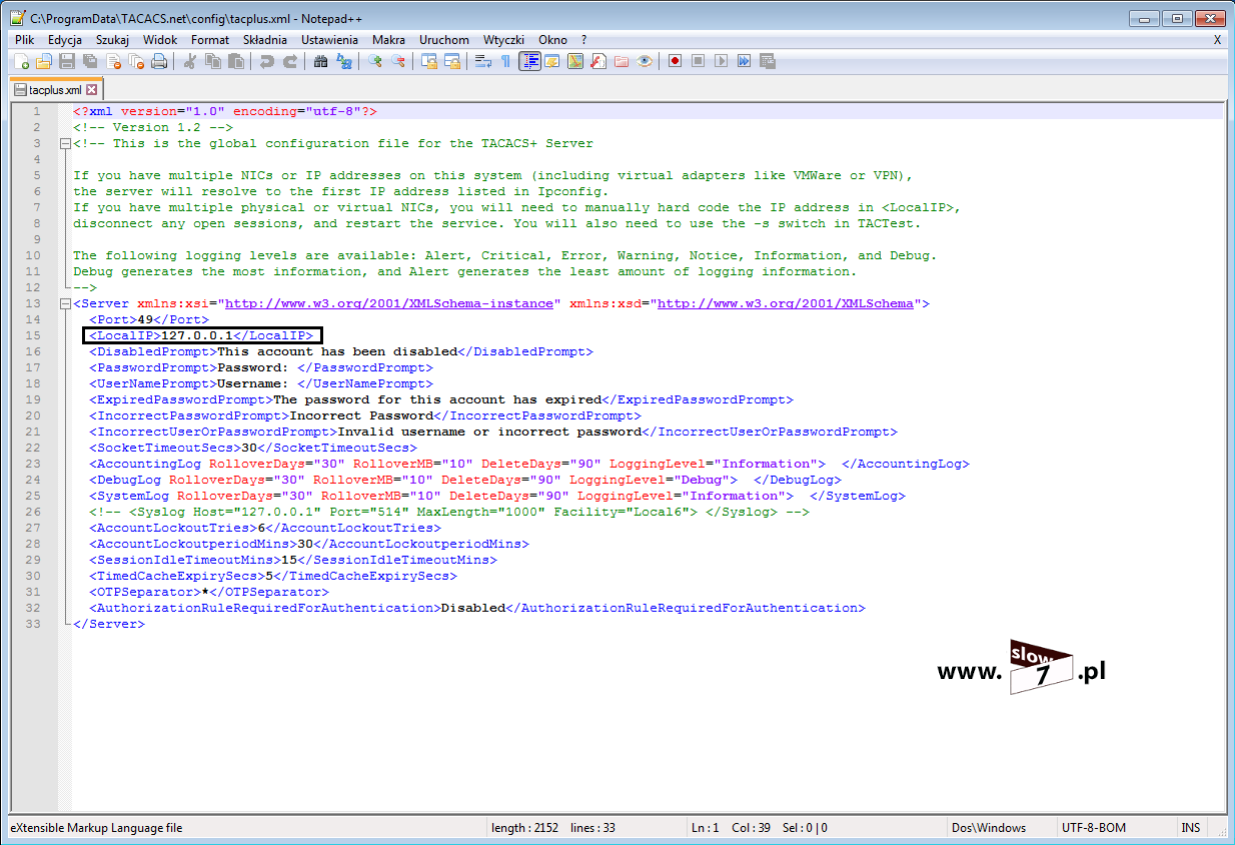Open Folder as Workspace toolbar icon
Screen dimensions: 1235x845
(x=621, y=61)
